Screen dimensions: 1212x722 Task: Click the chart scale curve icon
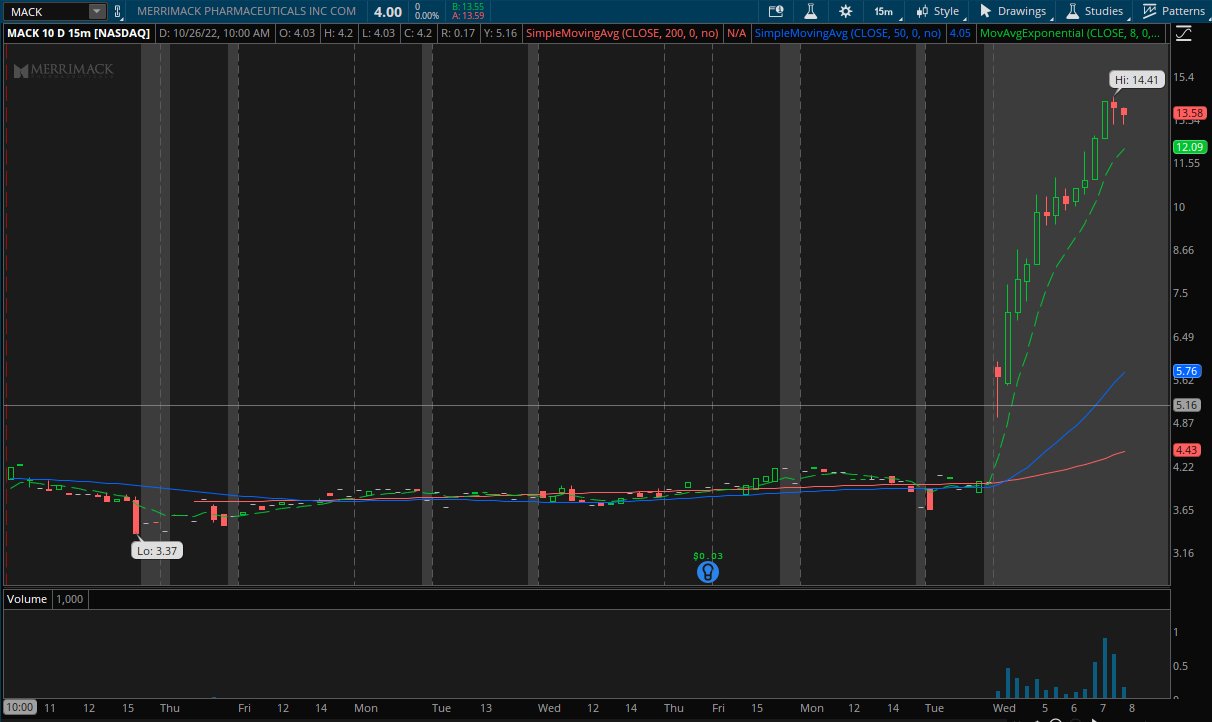[1184, 33]
